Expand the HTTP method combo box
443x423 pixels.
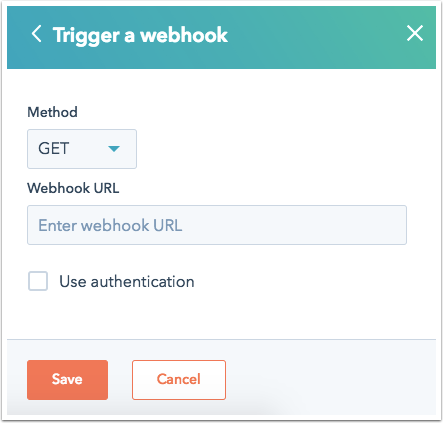click(x=82, y=149)
